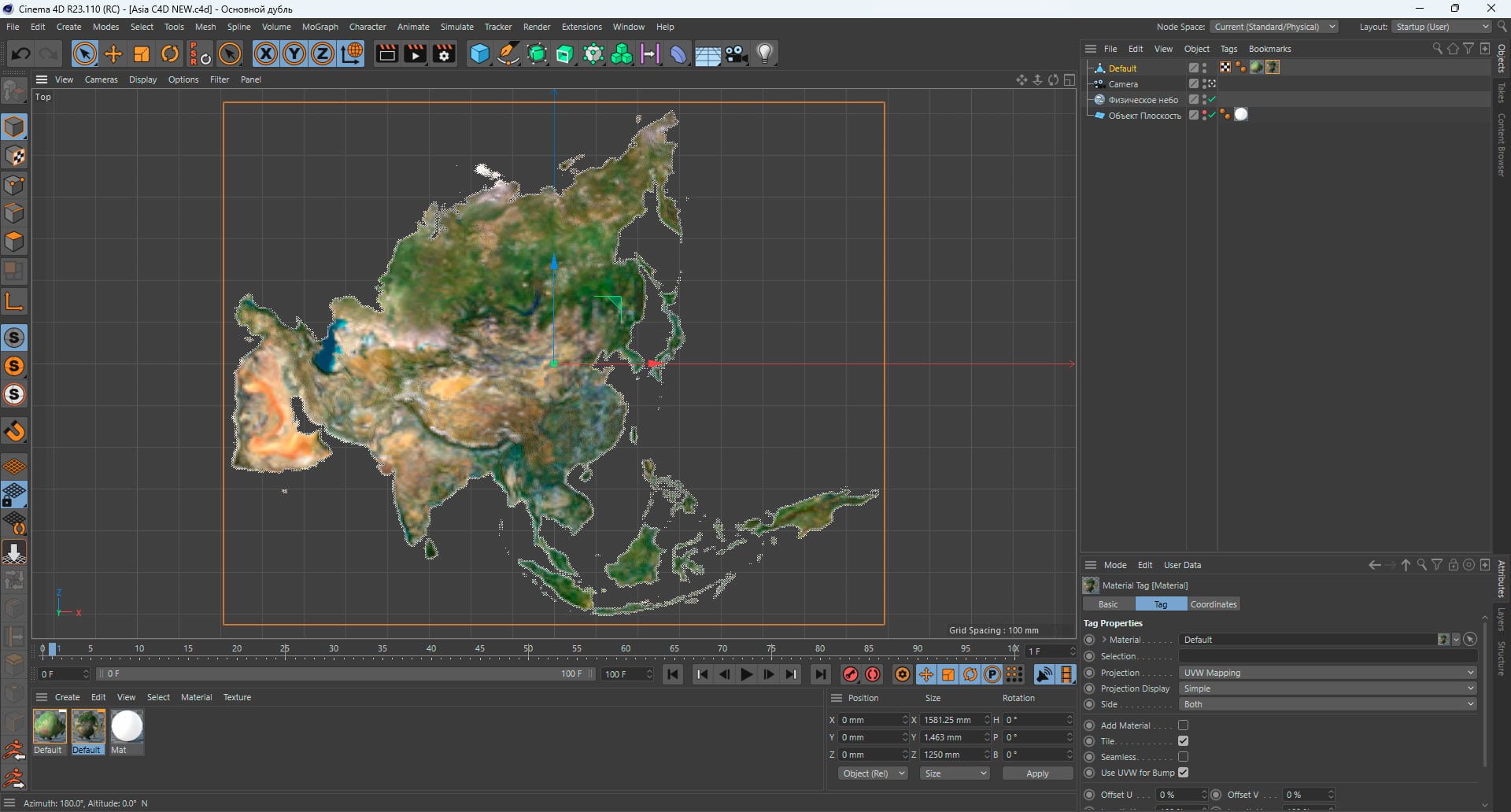Screen dimensions: 1511x812
Task: Open Edit Render Settings icon
Action: tap(444, 54)
